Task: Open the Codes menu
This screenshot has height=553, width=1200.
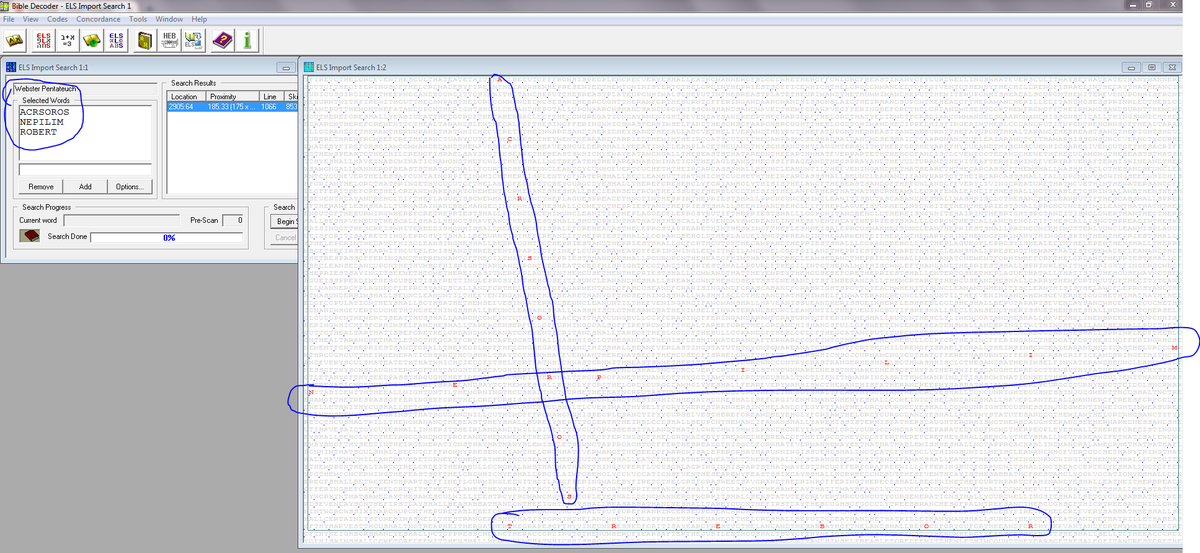Action: pyautogui.click(x=57, y=19)
